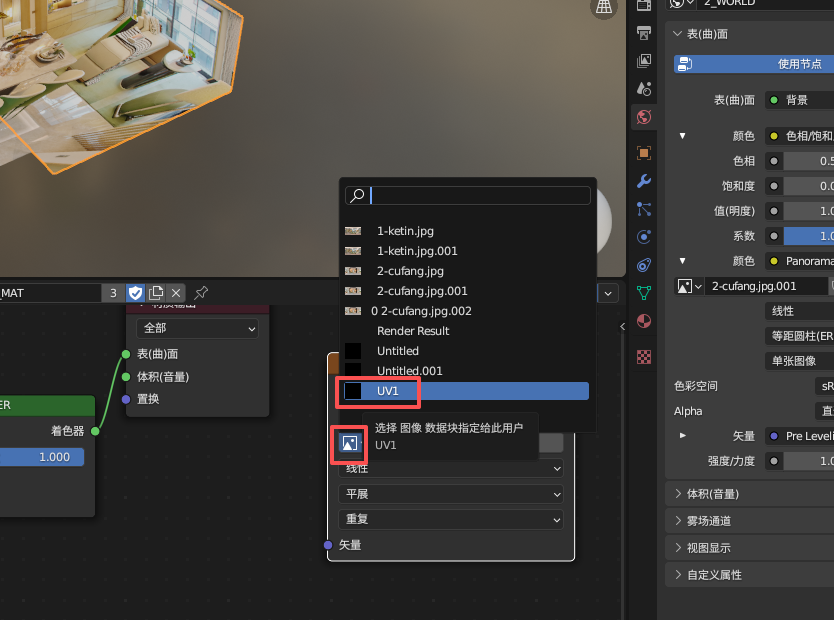Open the Physics properties tab

(644, 237)
